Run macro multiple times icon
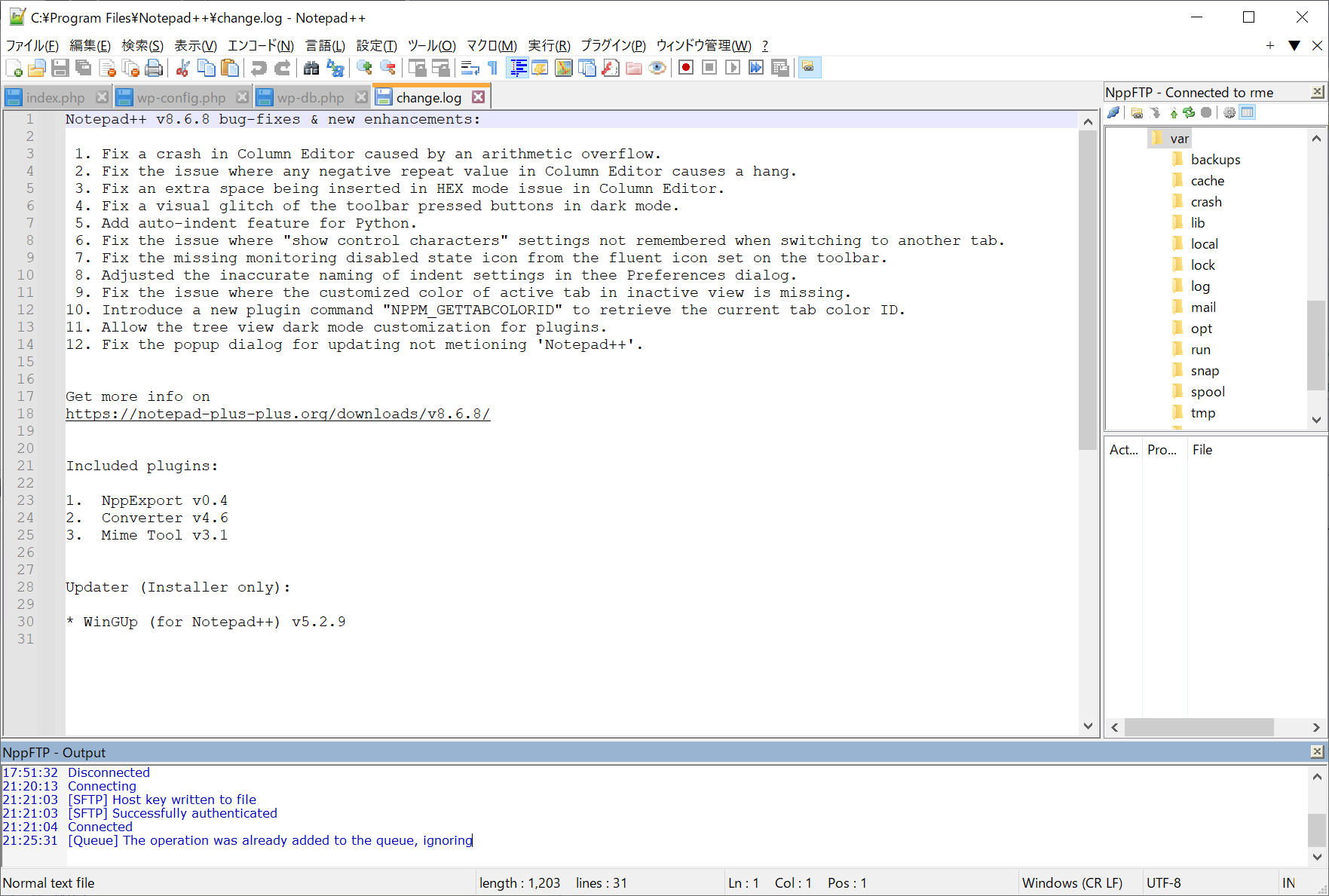The height and width of the screenshot is (896, 1329). [756, 68]
